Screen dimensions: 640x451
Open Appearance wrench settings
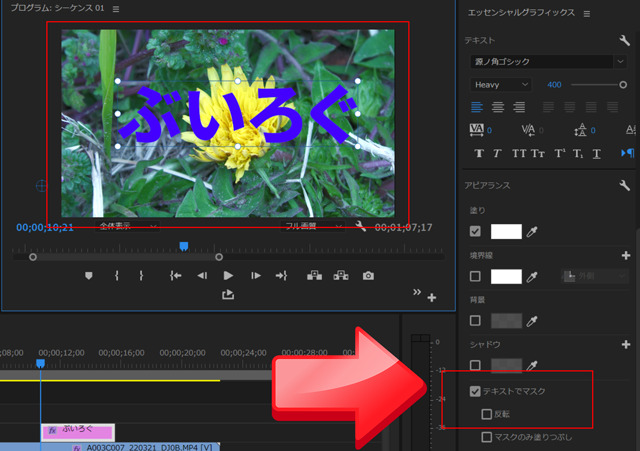click(x=624, y=185)
